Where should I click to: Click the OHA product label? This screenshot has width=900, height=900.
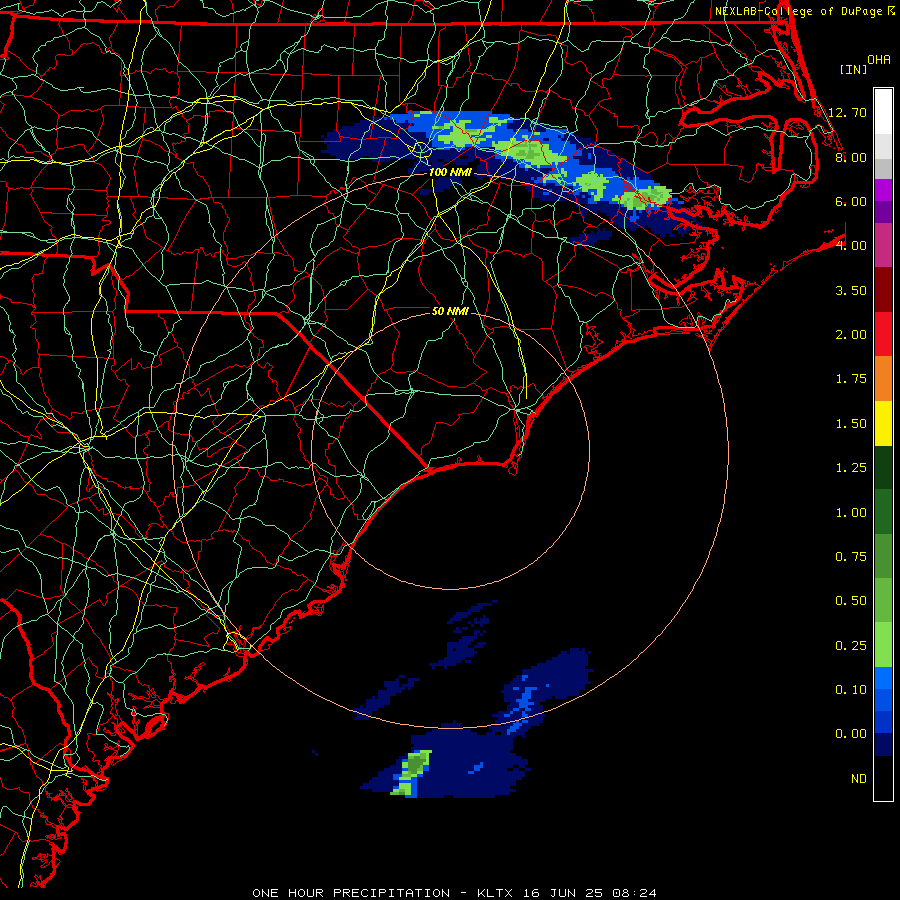tap(879, 60)
